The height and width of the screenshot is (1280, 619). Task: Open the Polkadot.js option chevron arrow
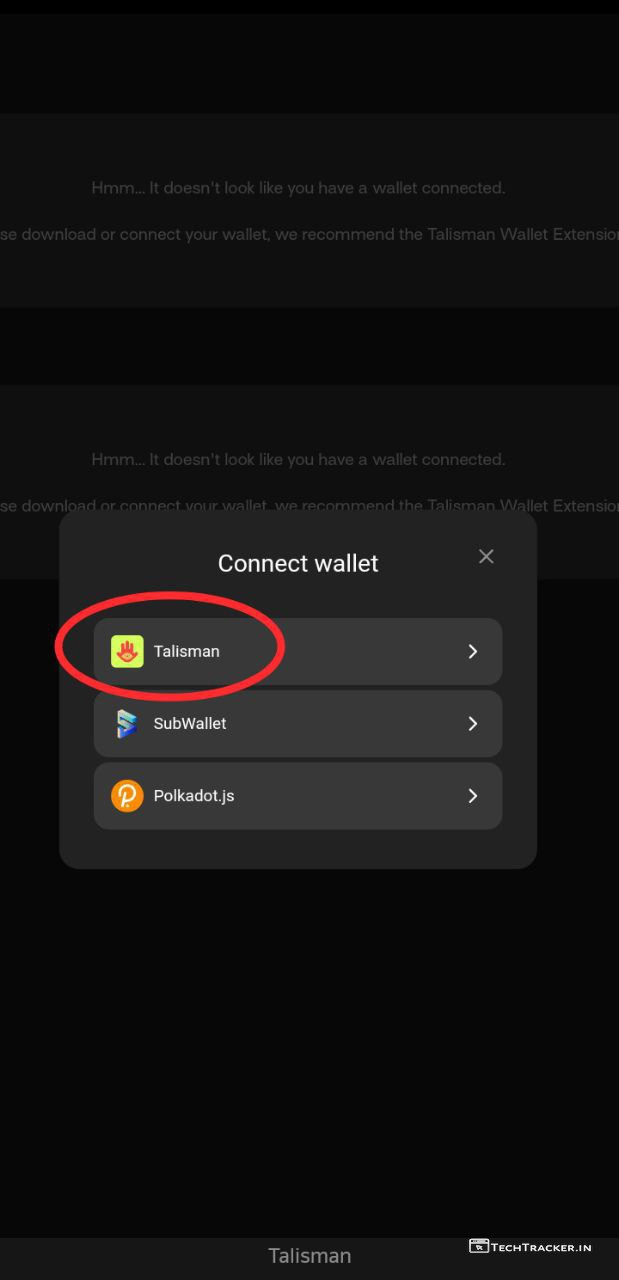click(473, 796)
